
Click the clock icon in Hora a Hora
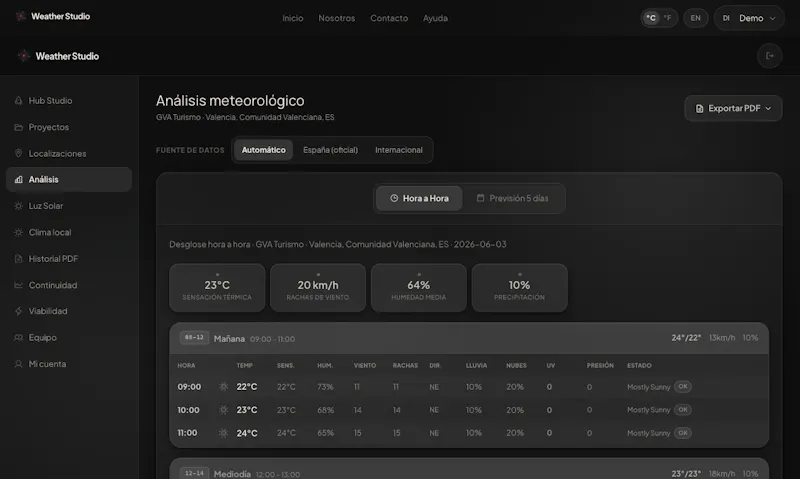[394, 198]
